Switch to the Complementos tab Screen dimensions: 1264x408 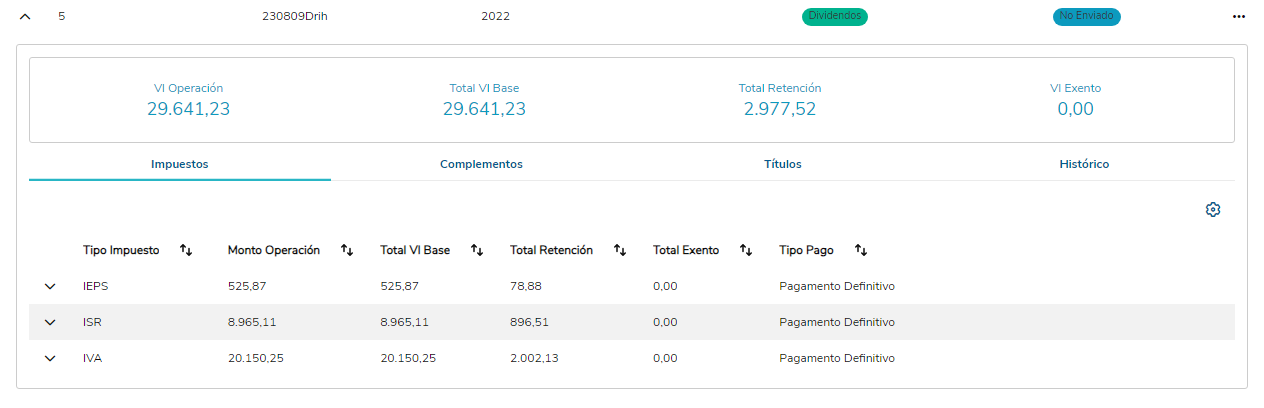point(481,164)
